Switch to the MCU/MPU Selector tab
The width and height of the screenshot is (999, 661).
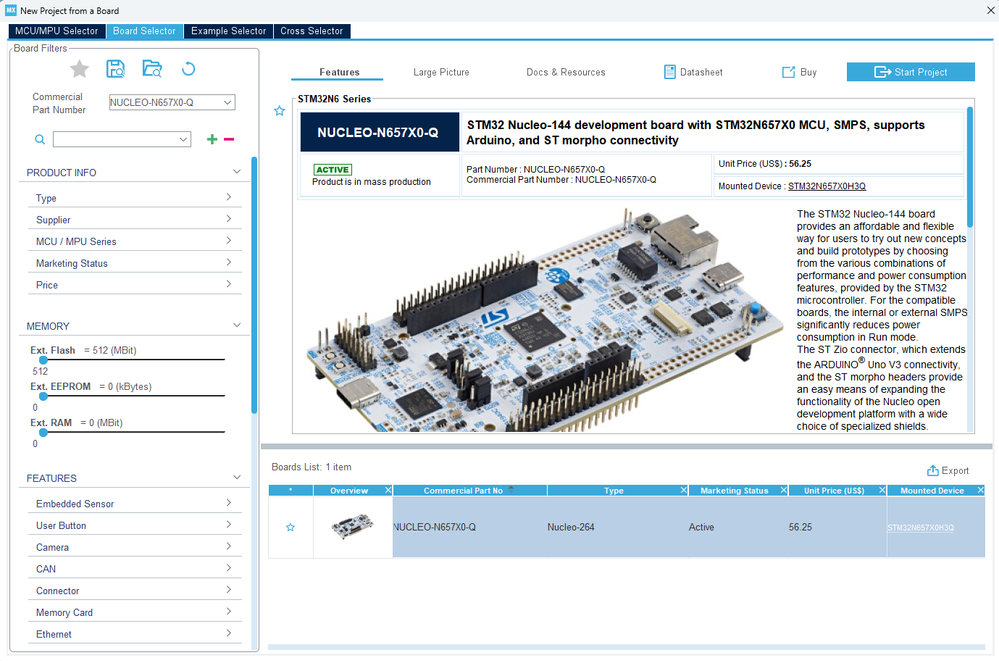tap(57, 31)
